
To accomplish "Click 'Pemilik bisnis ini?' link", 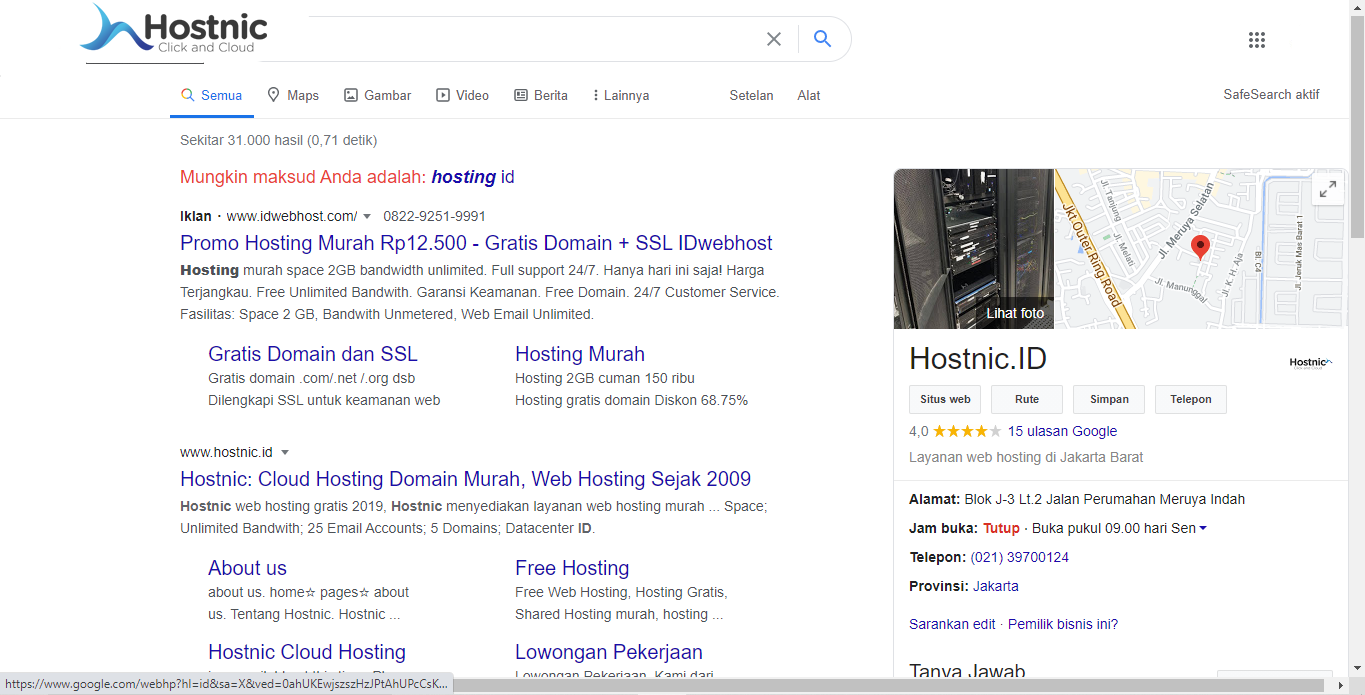I will tap(1063, 624).
